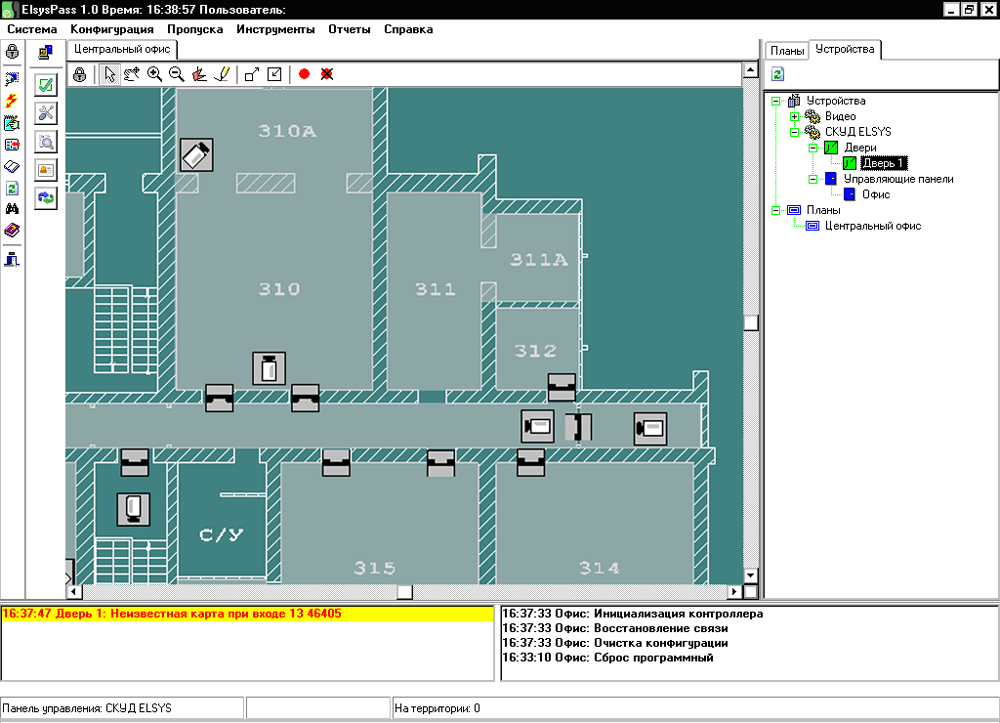Switch to the Планы tab
Viewport: 1000px width, 723px height.
pyautogui.click(x=786, y=50)
